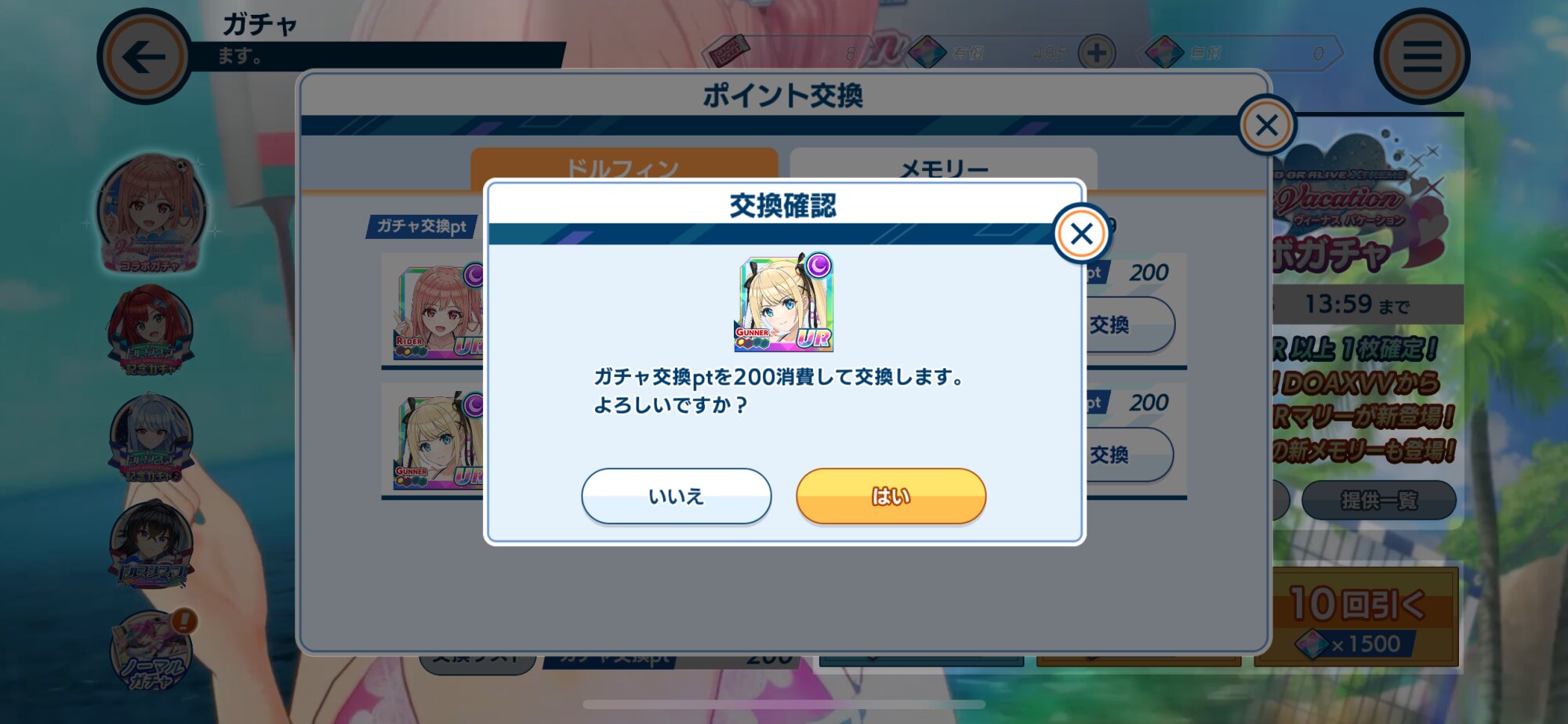Tap the pink-haired Rider UR card thumbnail
Viewport: 1568px width, 724px height.
[x=437, y=312]
